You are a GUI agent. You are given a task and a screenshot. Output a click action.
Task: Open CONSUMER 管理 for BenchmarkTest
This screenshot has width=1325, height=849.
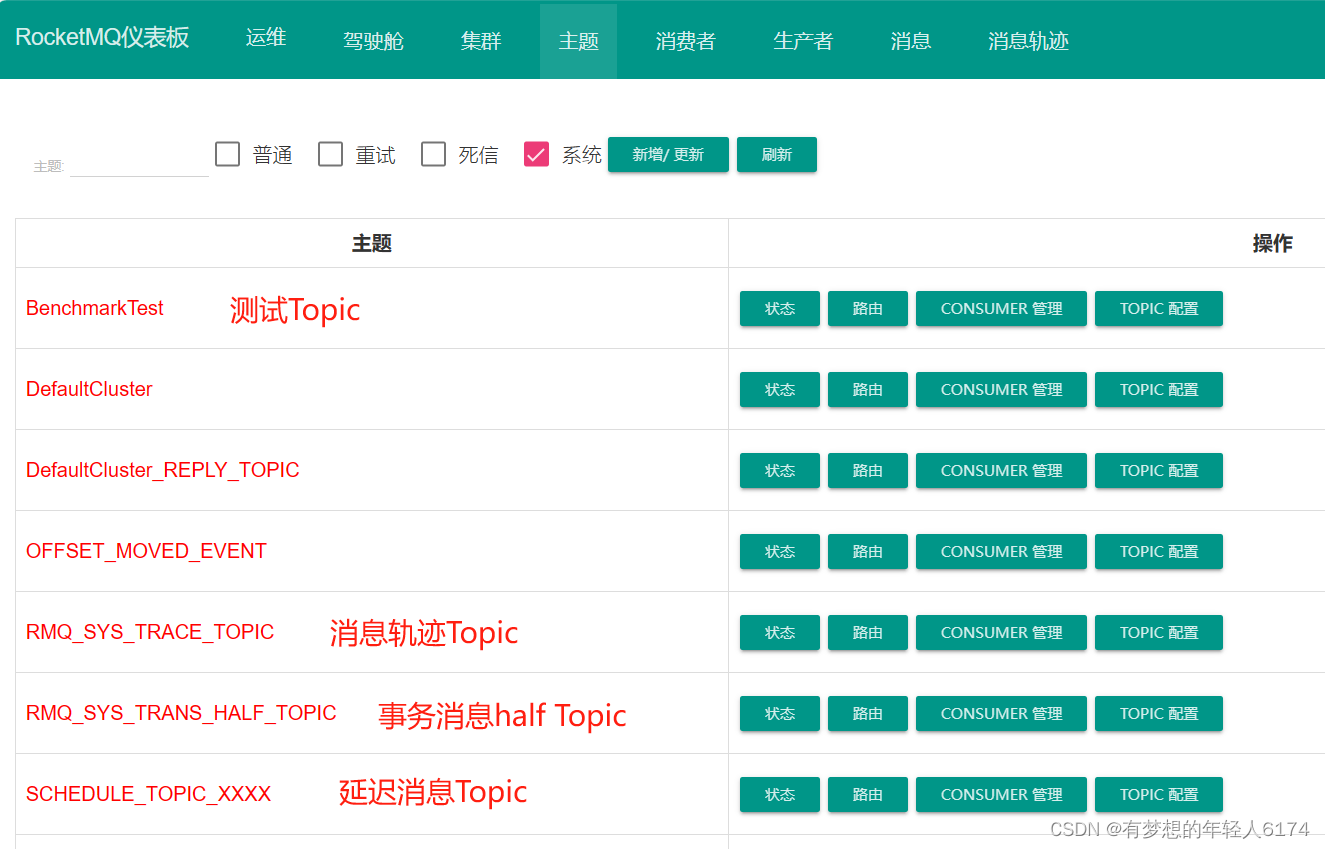pyautogui.click(x=1001, y=309)
